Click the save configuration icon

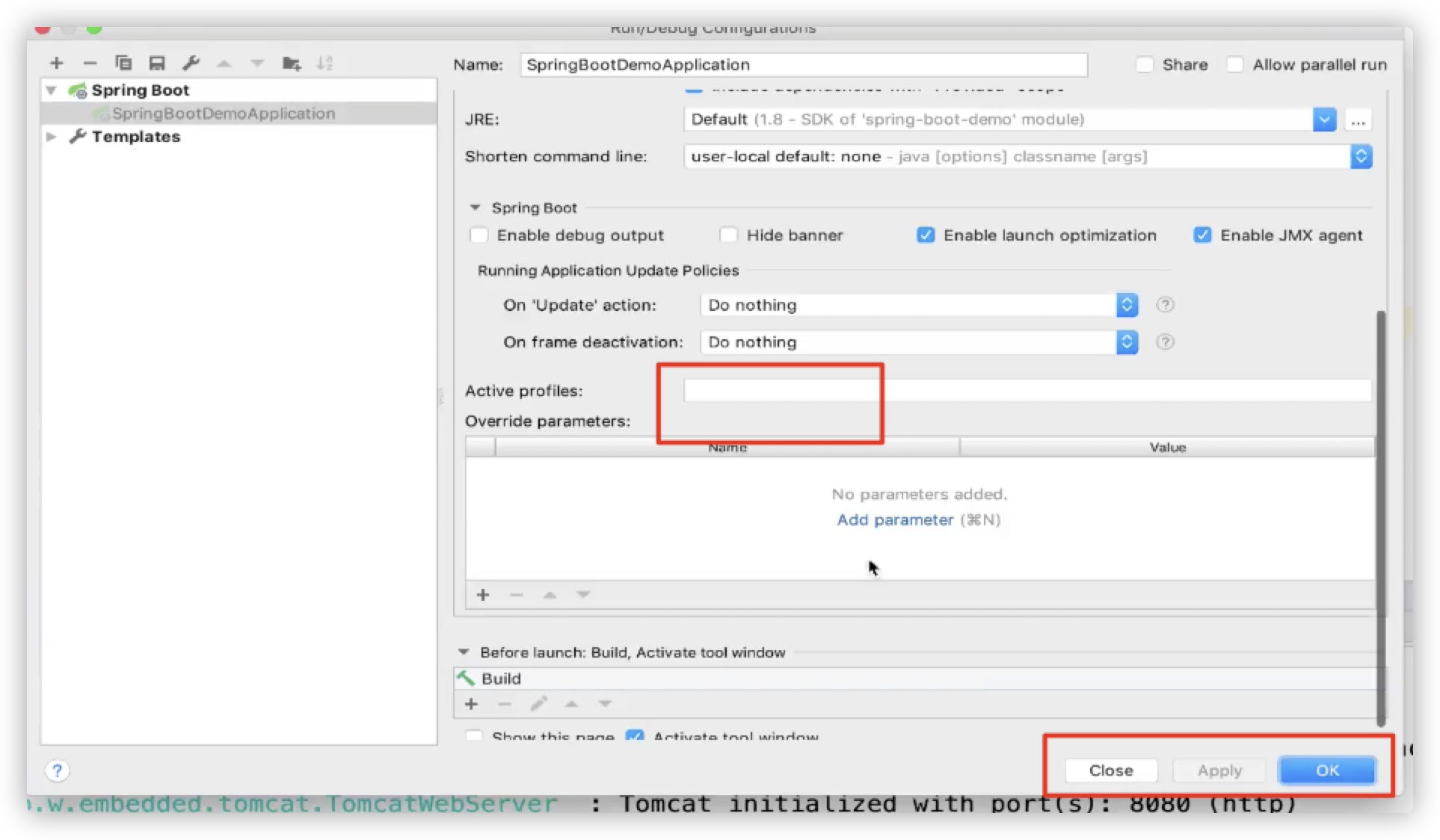click(156, 64)
